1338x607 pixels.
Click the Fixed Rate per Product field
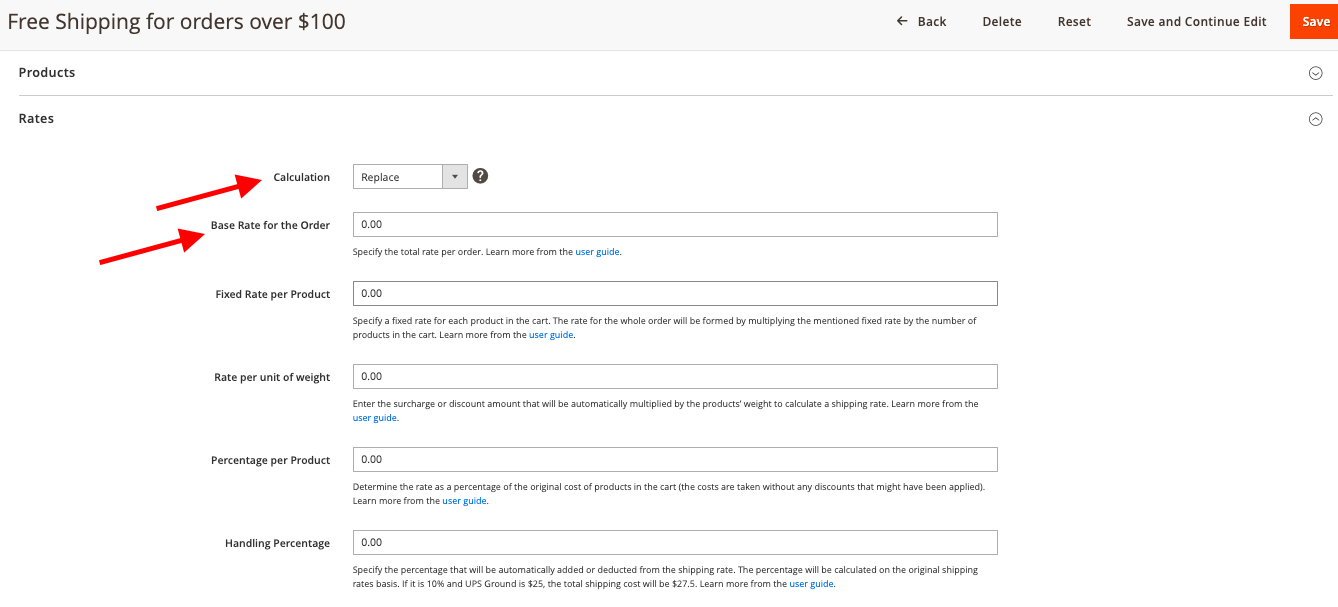coord(675,294)
